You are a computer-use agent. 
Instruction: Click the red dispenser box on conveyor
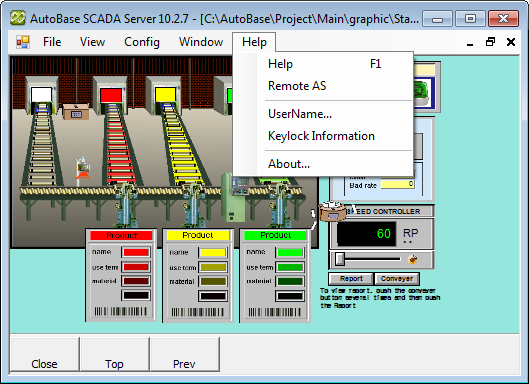111,95
